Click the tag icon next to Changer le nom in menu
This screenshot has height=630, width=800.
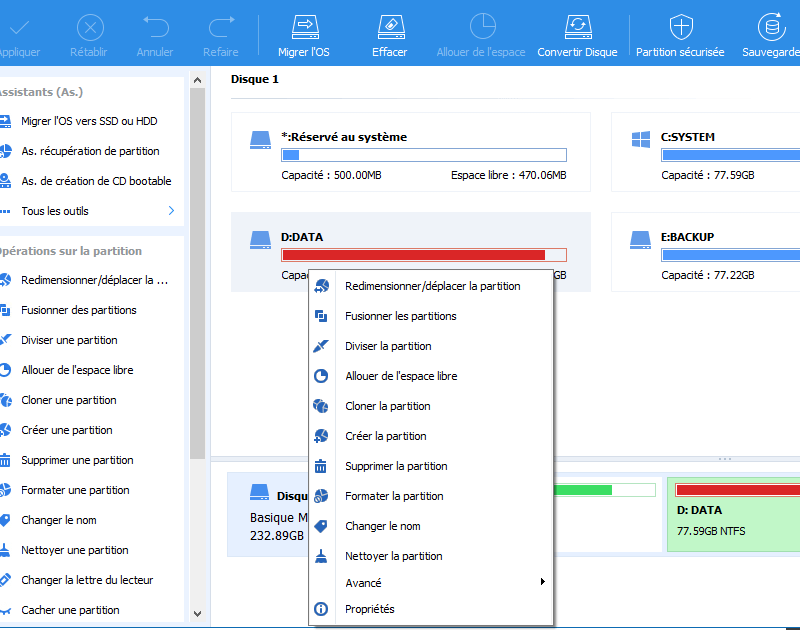pos(321,526)
